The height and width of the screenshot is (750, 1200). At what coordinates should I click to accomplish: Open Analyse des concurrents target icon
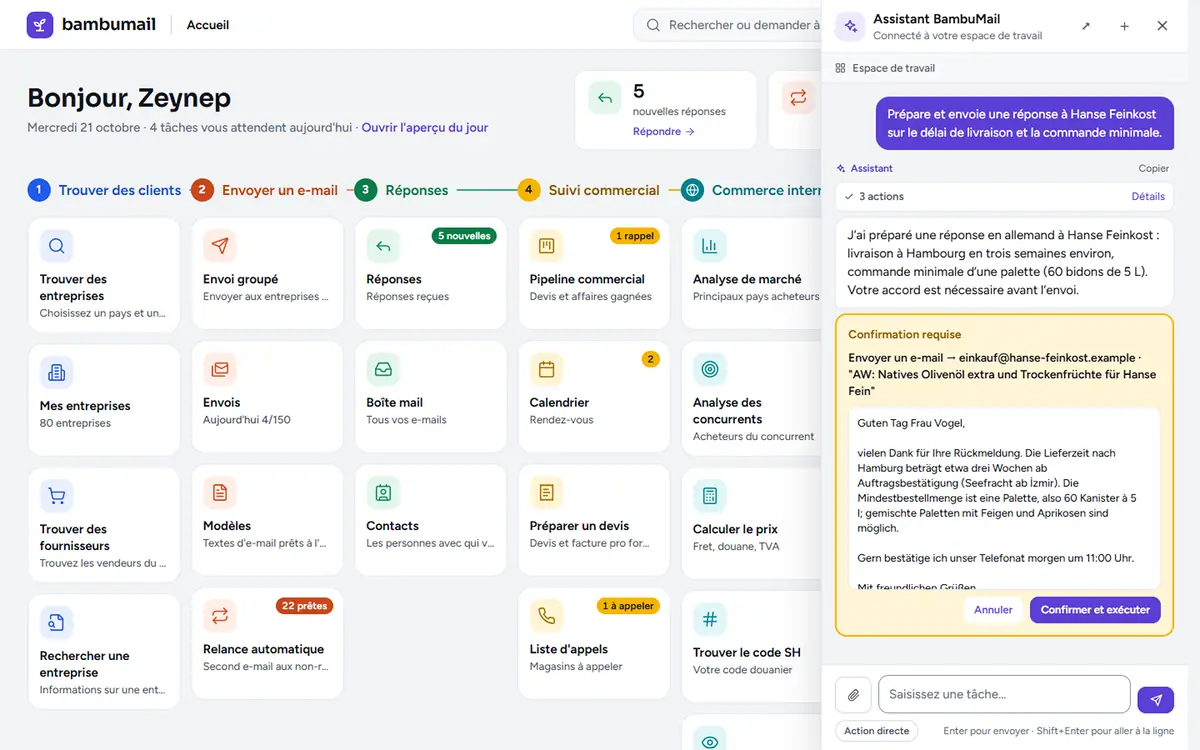click(710, 369)
